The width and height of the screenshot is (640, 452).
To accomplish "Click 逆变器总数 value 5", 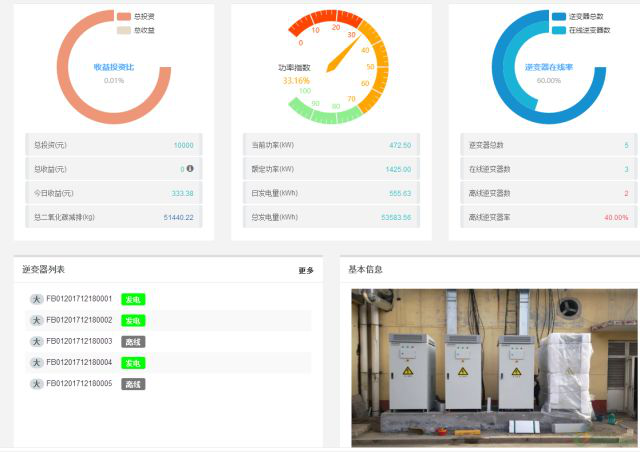I will [627, 145].
